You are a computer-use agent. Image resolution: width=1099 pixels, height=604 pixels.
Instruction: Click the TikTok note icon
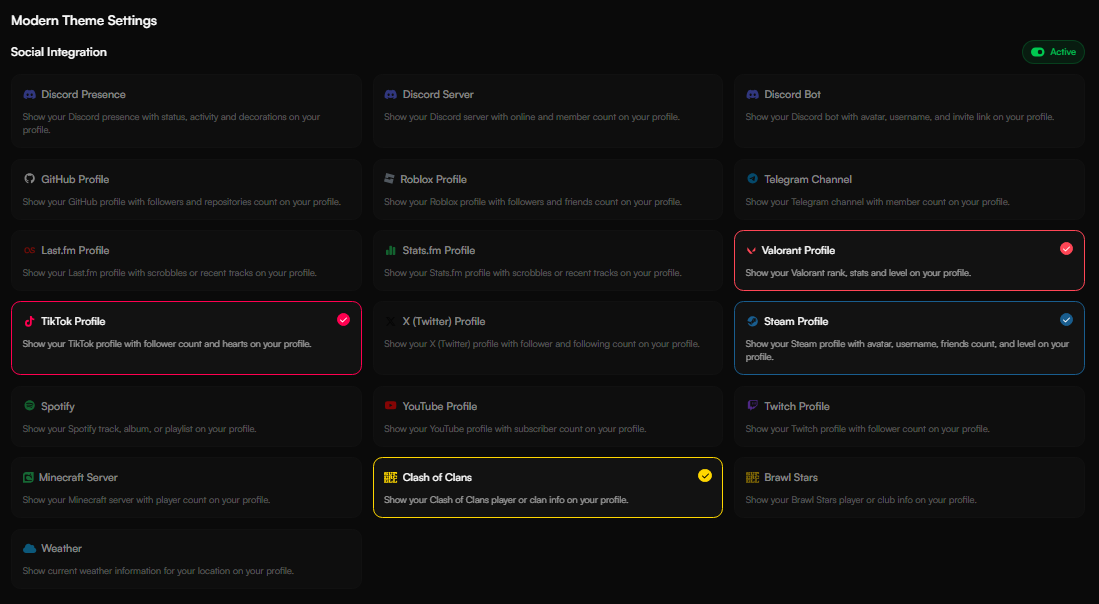click(x=29, y=321)
